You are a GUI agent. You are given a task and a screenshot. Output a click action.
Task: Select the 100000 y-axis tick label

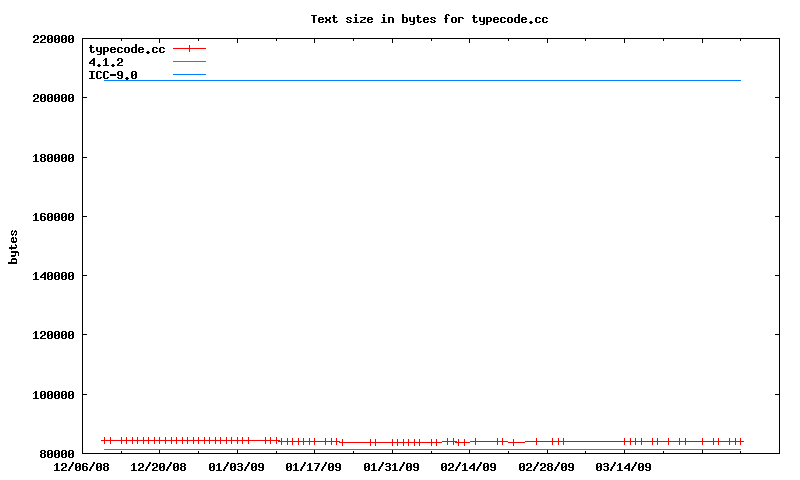pos(54,395)
